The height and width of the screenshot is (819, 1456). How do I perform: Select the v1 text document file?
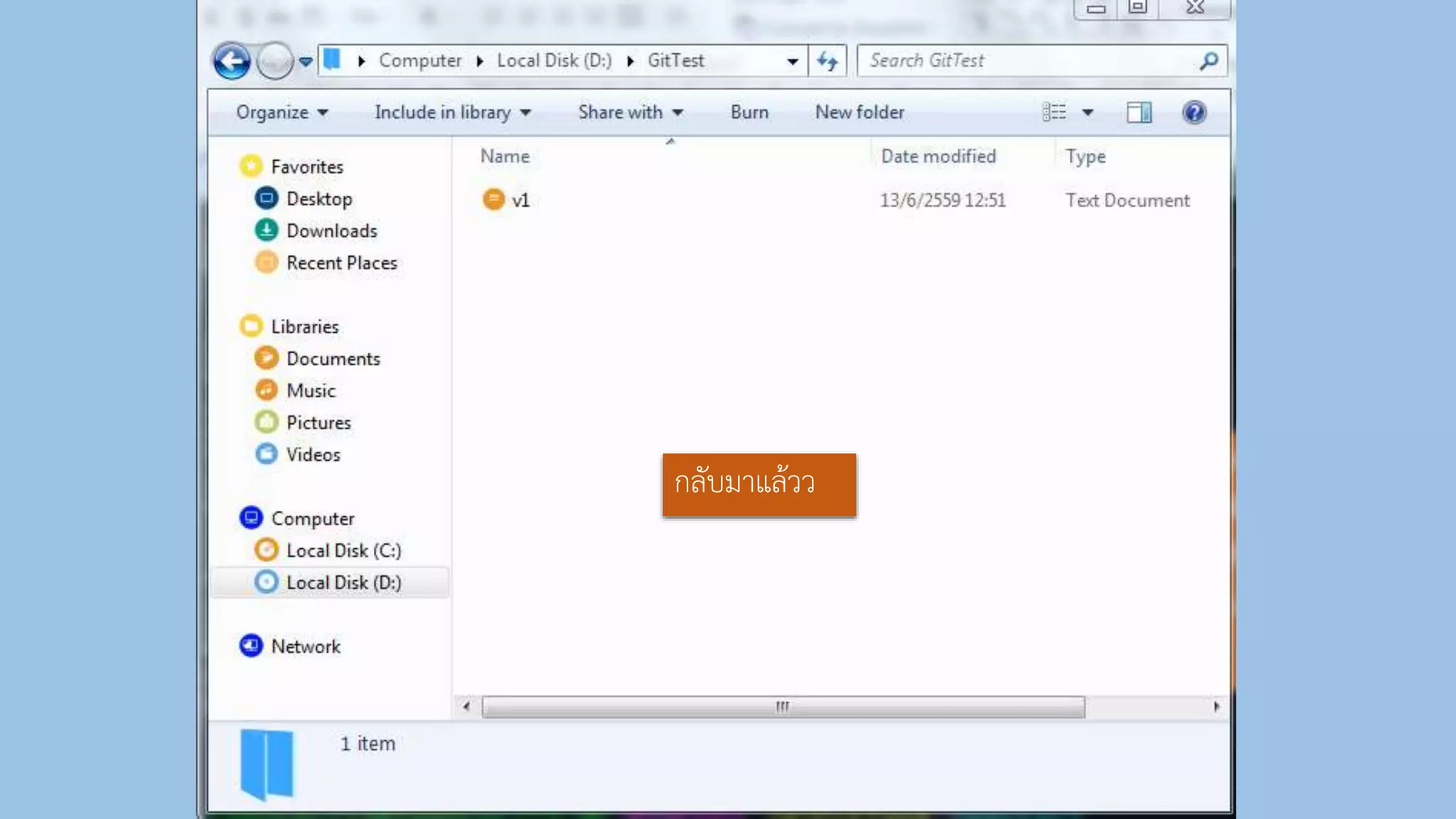[x=520, y=200]
